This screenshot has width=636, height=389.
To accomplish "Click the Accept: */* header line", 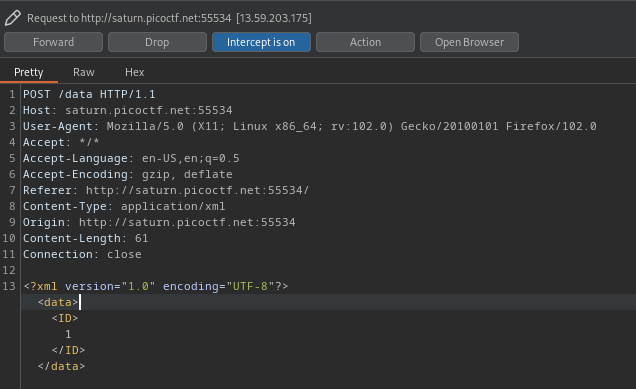I will 61,142.
